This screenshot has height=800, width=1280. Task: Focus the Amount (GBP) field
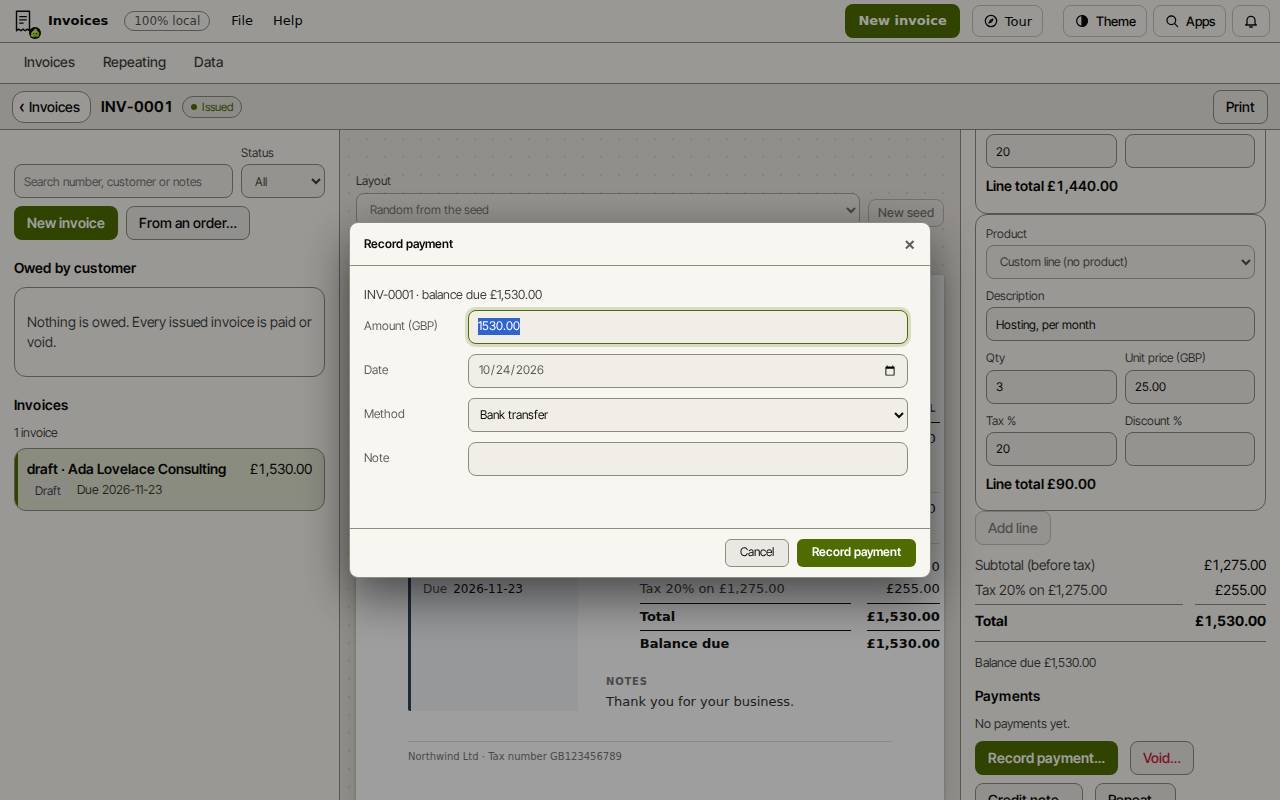(688, 327)
